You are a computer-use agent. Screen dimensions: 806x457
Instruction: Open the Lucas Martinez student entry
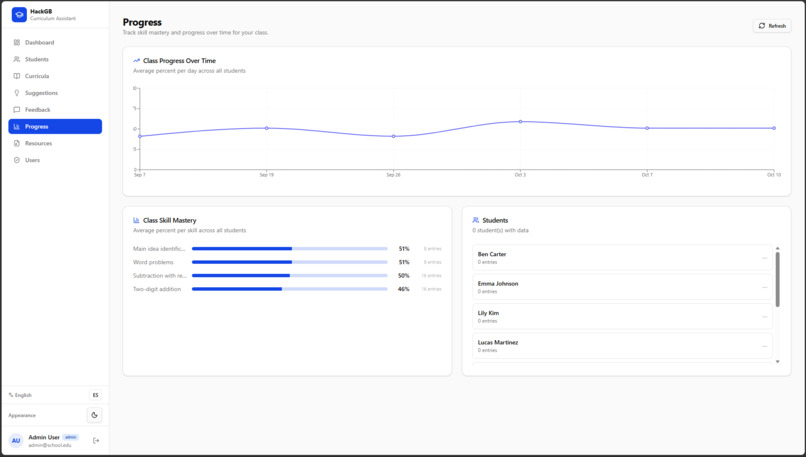pyautogui.click(x=622, y=346)
